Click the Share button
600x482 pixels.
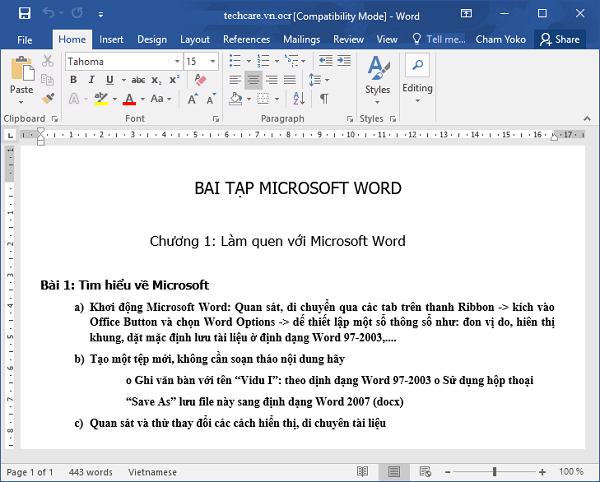click(559, 39)
